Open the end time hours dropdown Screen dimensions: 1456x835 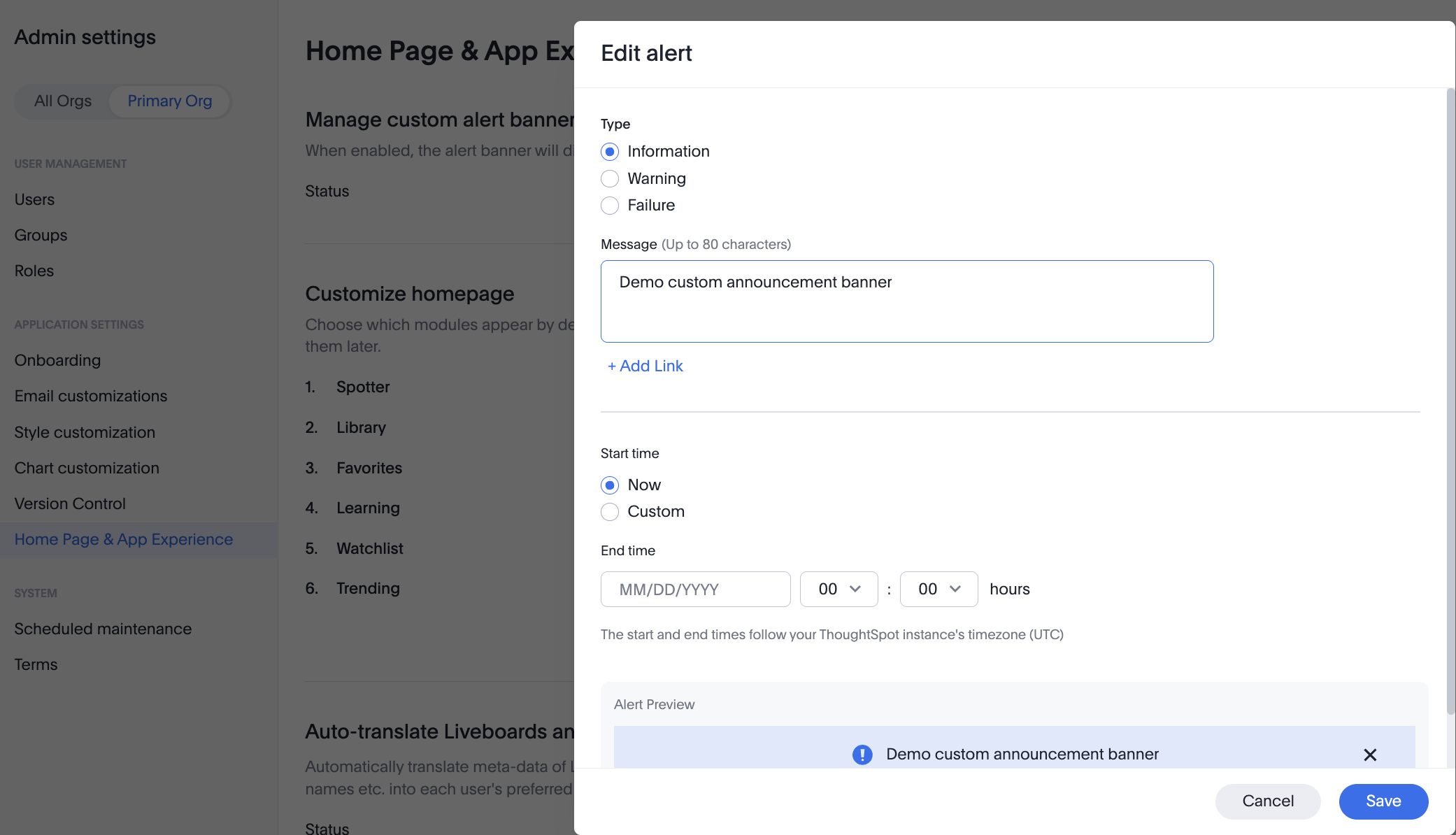click(x=838, y=589)
